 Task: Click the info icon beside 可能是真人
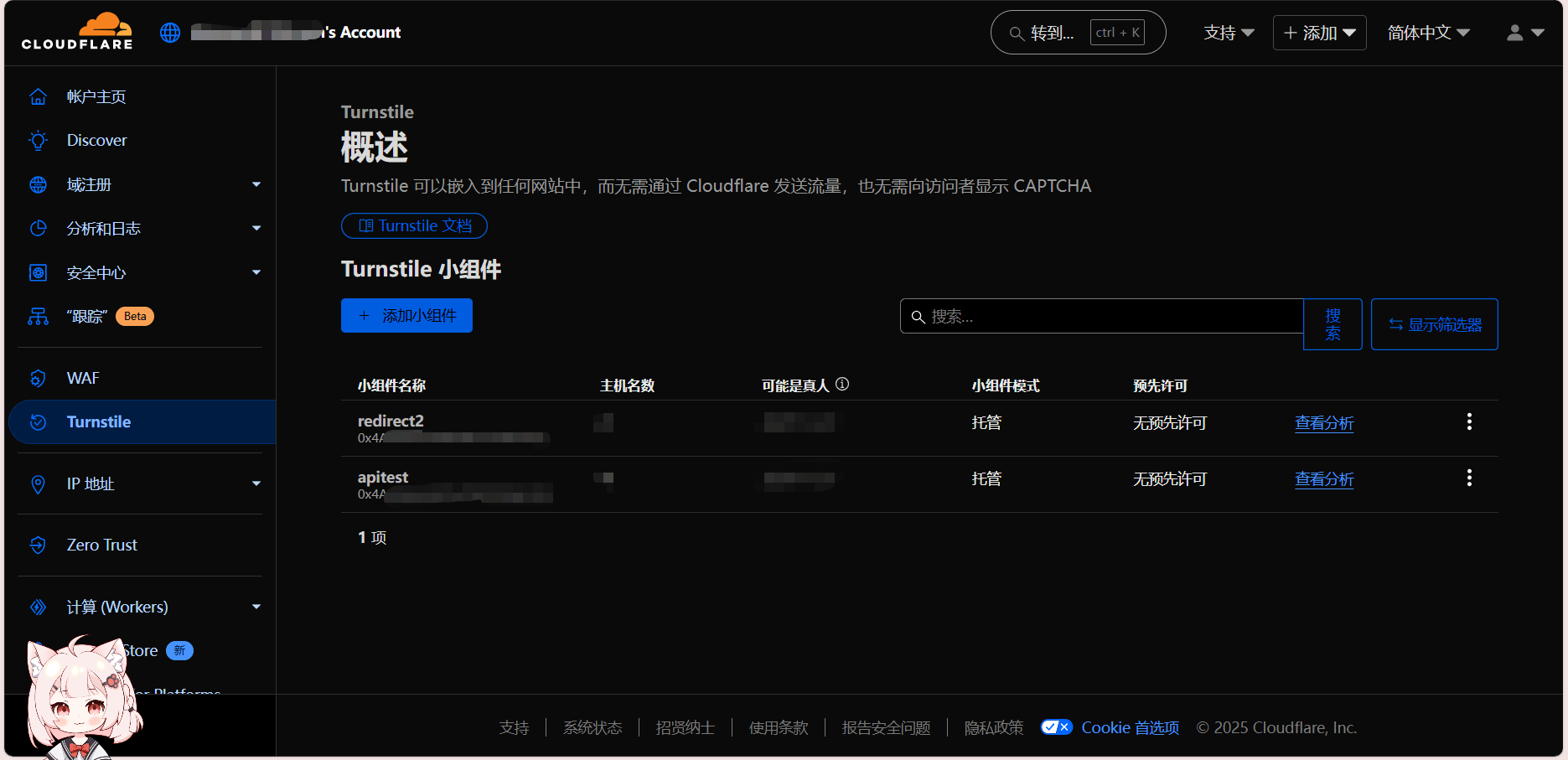(x=842, y=384)
